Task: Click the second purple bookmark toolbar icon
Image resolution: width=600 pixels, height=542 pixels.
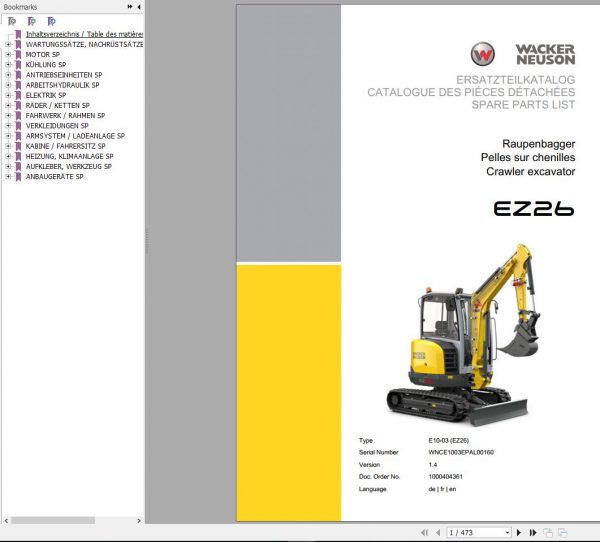Action: [32, 21]
